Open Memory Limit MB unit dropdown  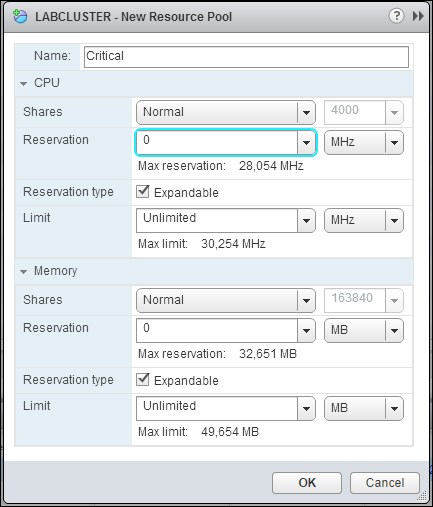364,408
